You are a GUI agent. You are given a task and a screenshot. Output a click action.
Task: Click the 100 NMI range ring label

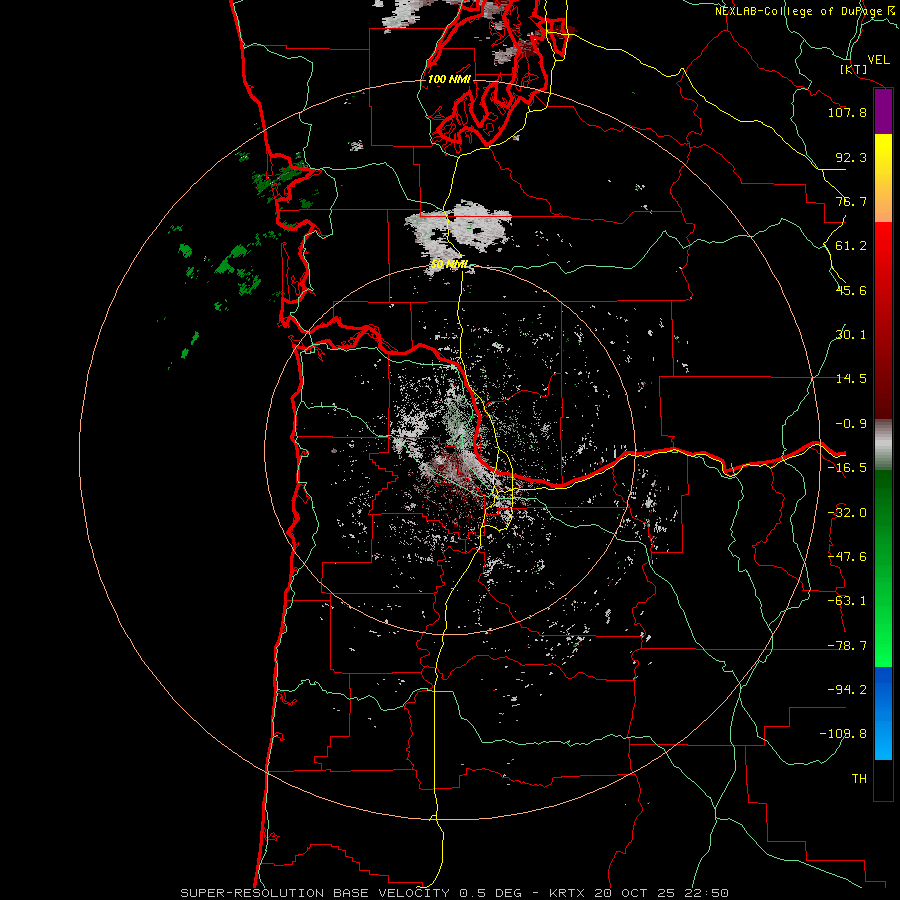coord(449,79)
